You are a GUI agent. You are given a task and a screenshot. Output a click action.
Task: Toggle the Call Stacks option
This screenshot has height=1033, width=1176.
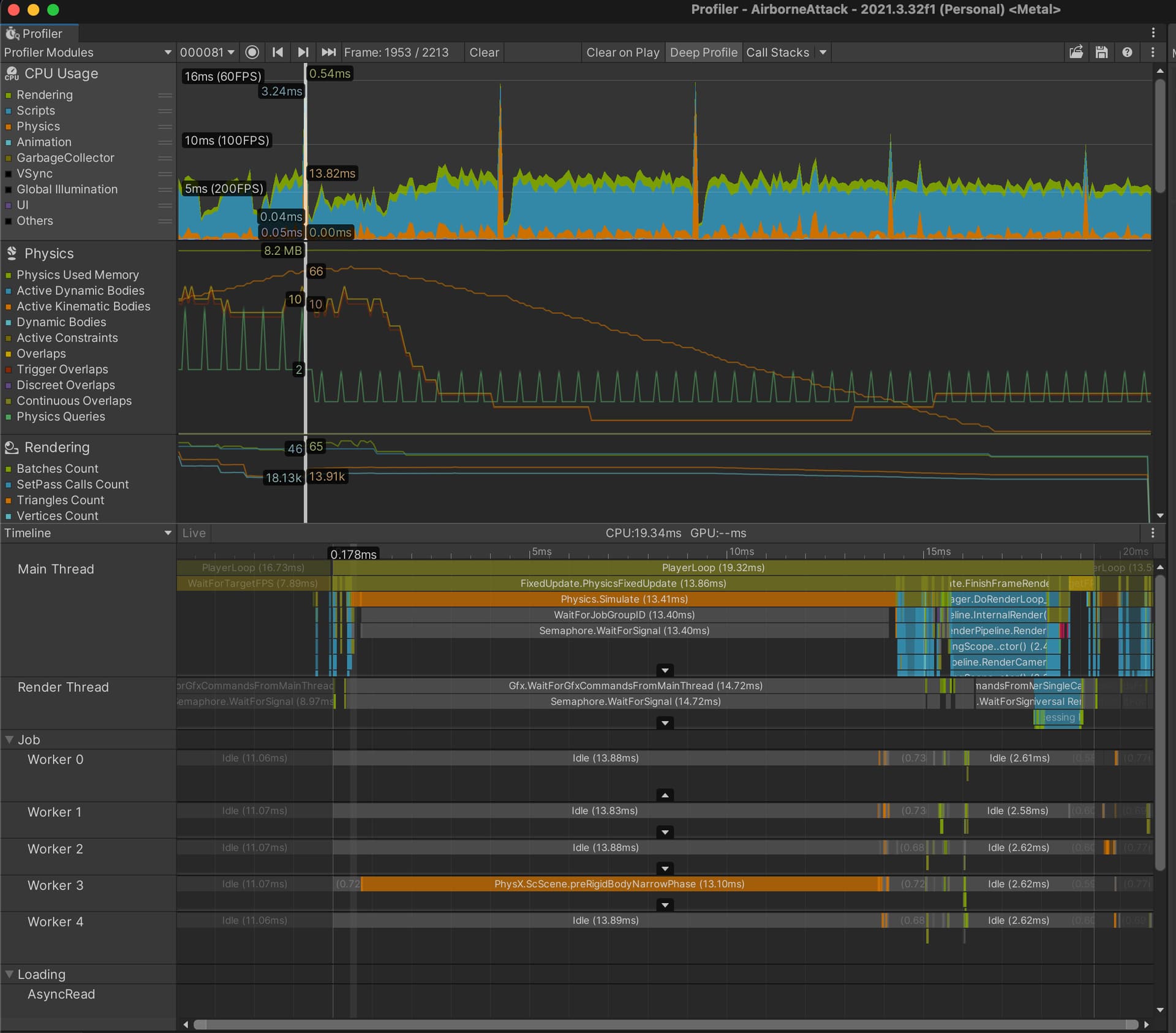click(x=777, y=52)
